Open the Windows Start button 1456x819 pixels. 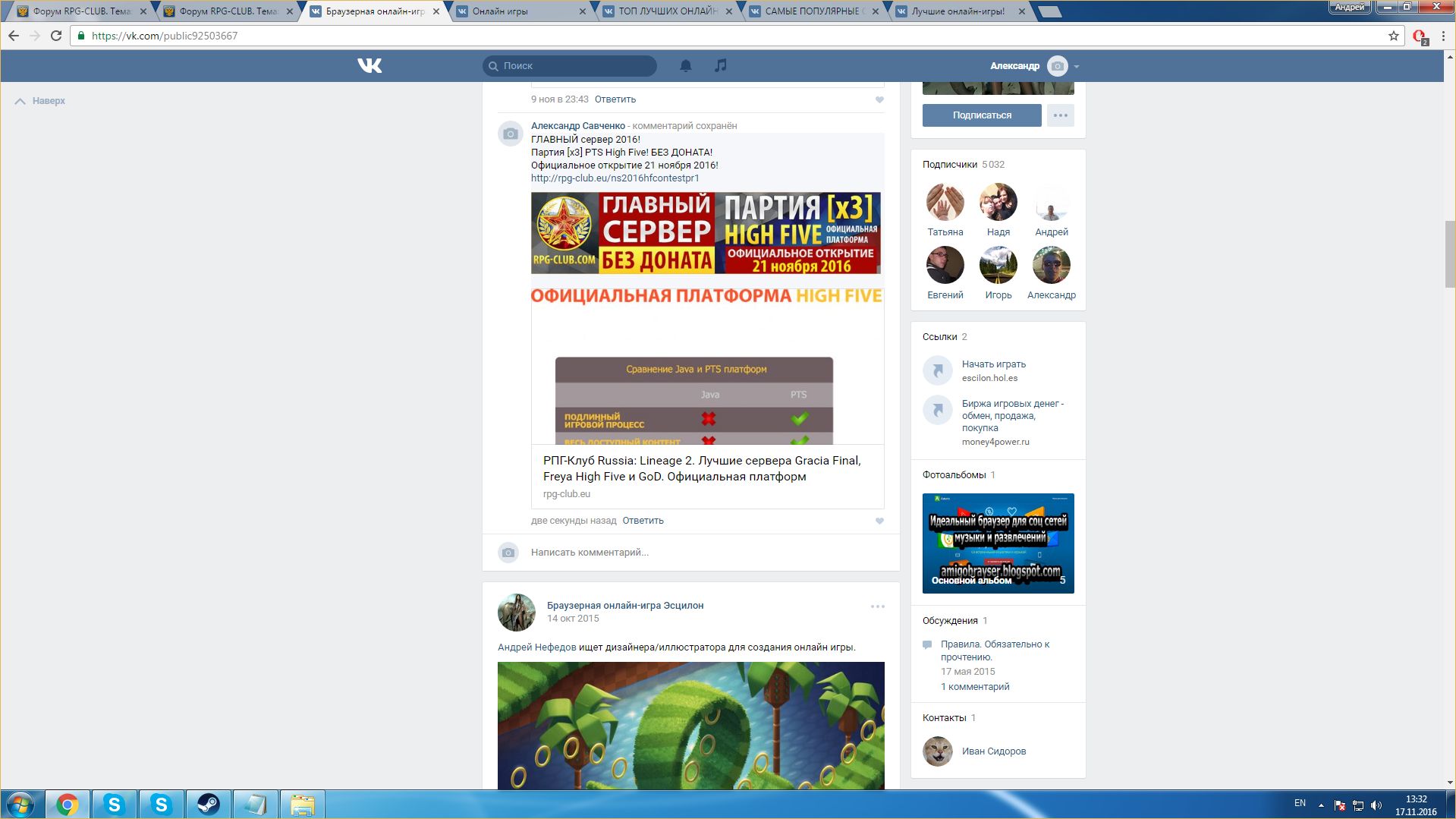pos(20,805)
